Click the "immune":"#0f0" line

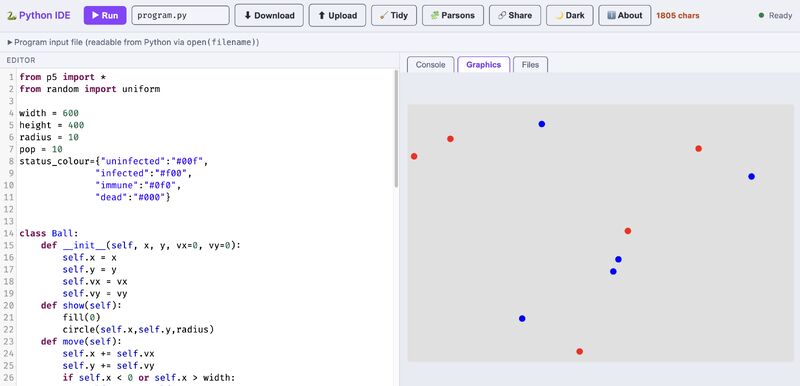tap(138, 185)
